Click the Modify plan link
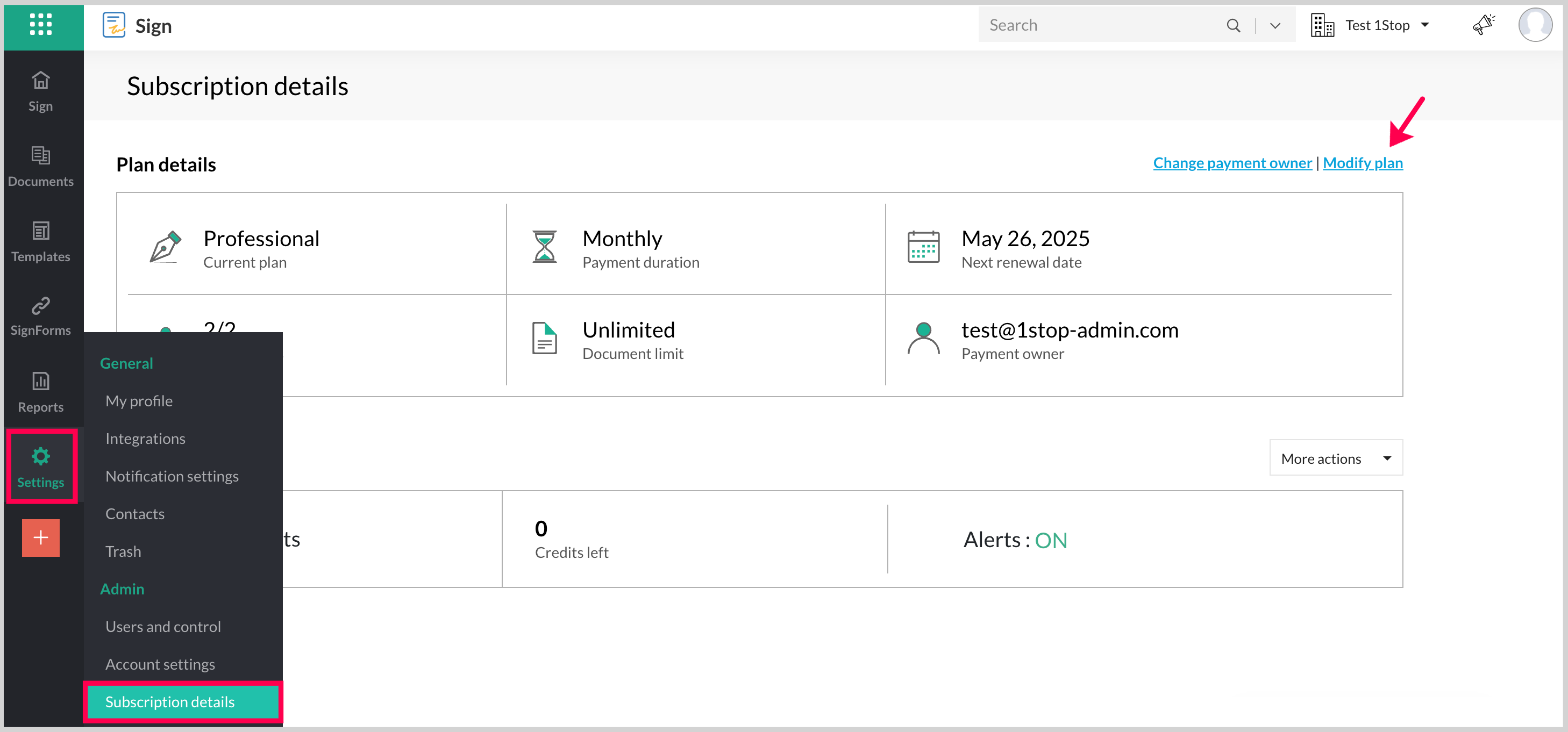This screenshot has width=1568, height=732. tap(1362, 162)
